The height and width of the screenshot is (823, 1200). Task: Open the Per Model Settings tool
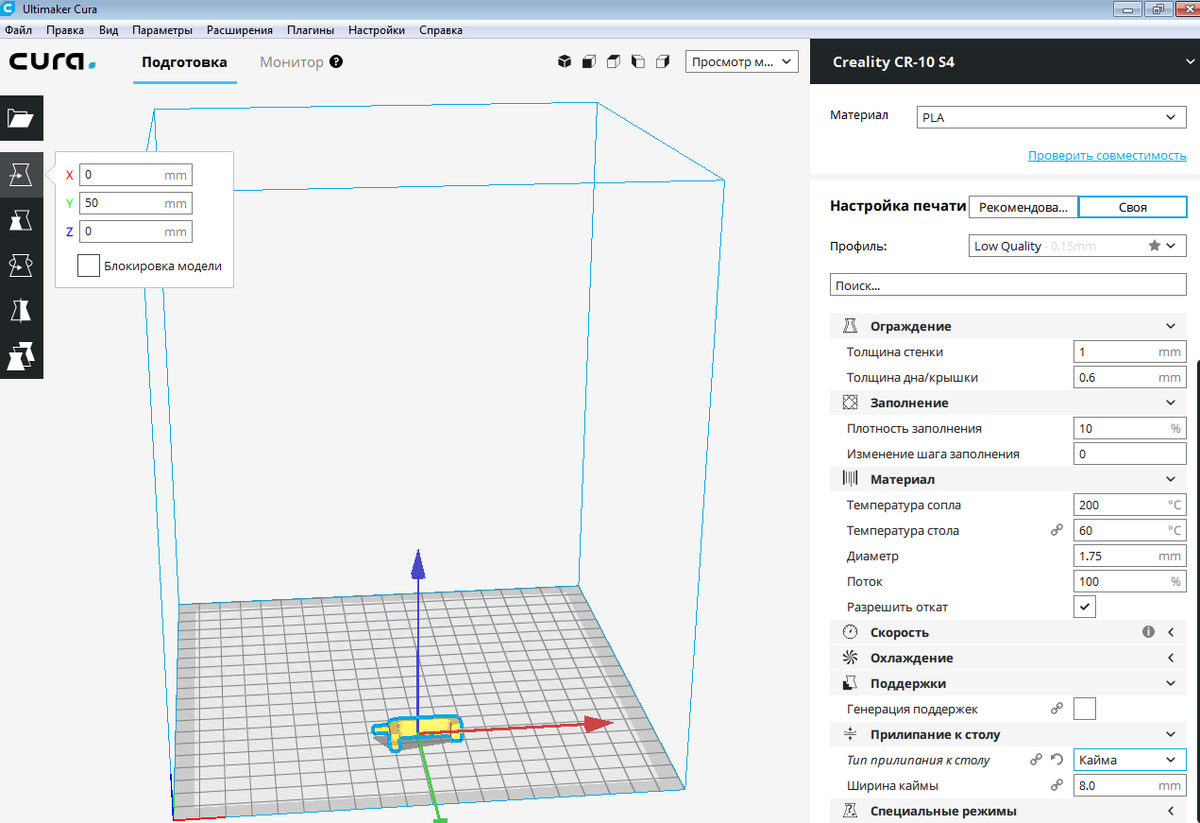pos(21,356)
